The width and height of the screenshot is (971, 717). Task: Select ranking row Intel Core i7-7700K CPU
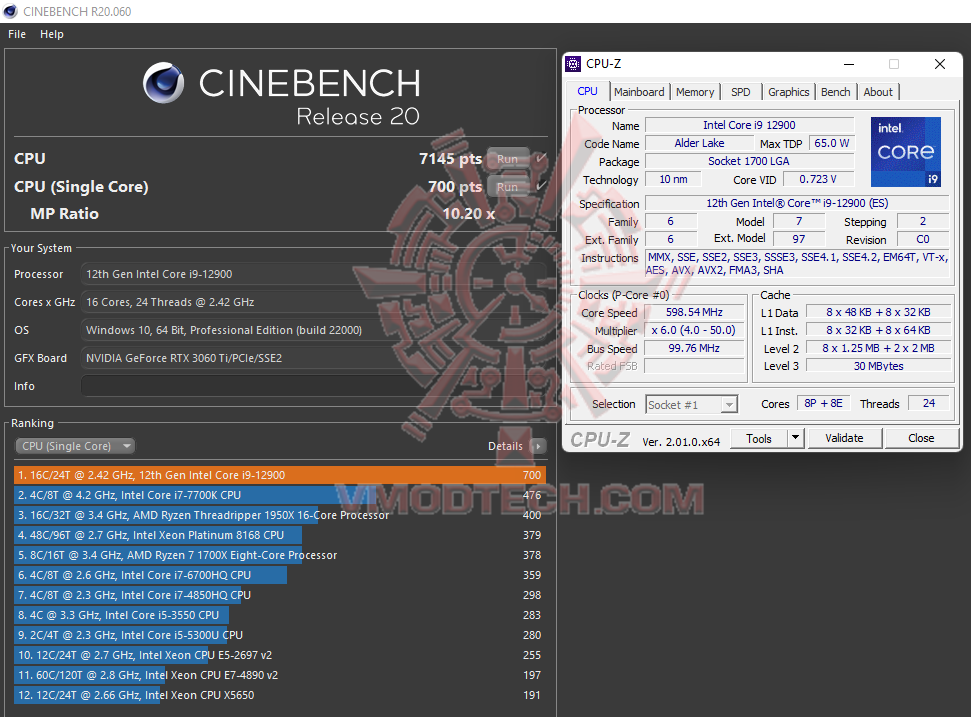(280, 495)
